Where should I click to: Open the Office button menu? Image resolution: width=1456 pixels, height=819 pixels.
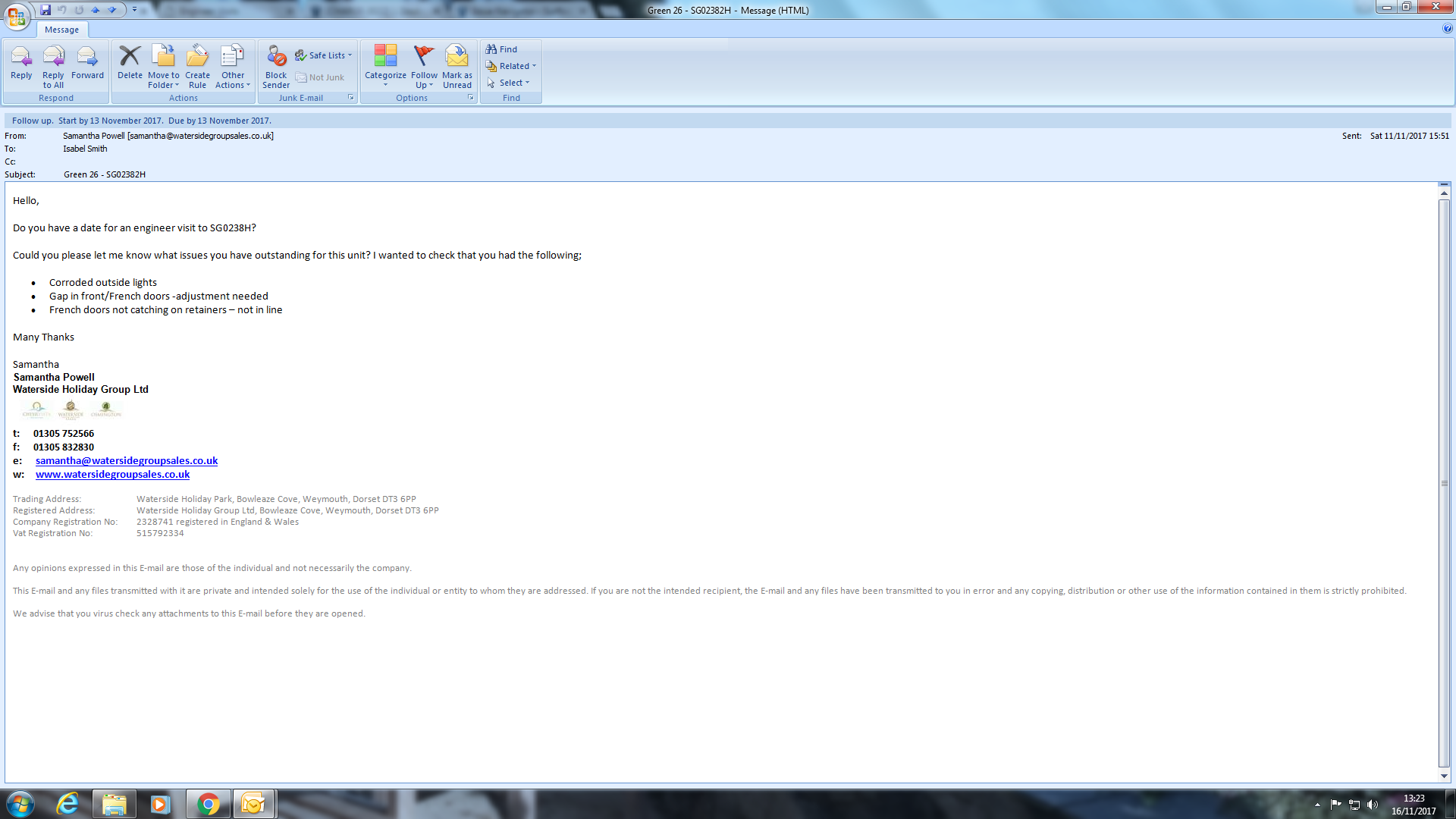[x=17, y=15]
